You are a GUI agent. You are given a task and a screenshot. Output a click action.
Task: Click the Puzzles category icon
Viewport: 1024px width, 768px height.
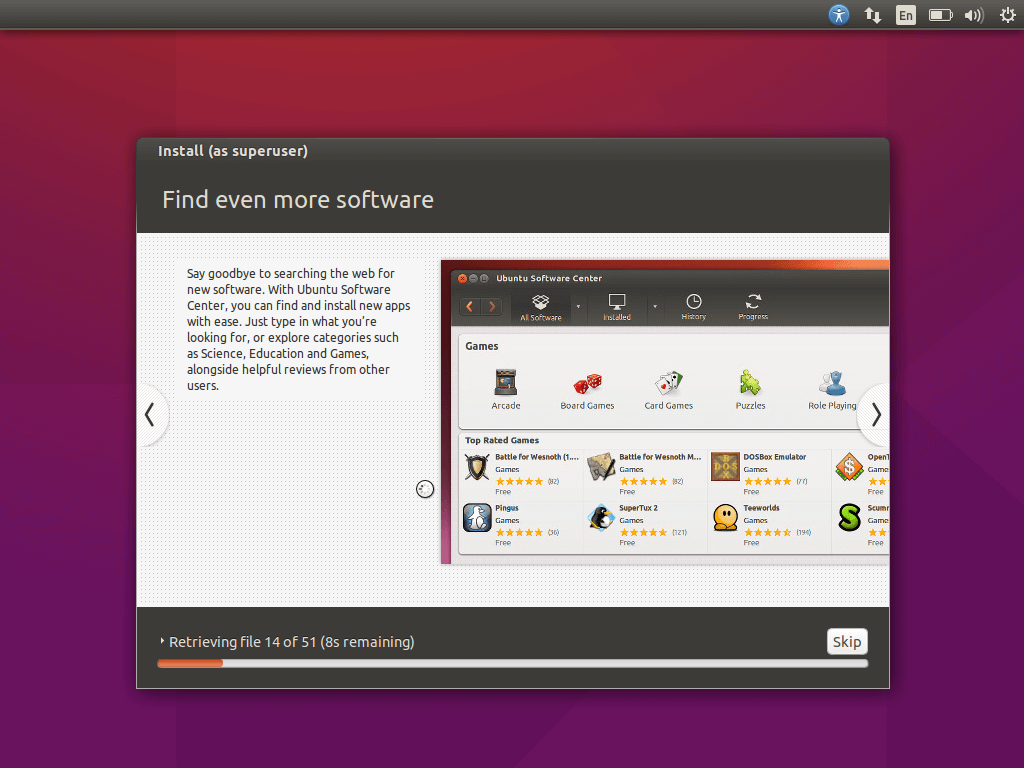(x=750, y=383)
